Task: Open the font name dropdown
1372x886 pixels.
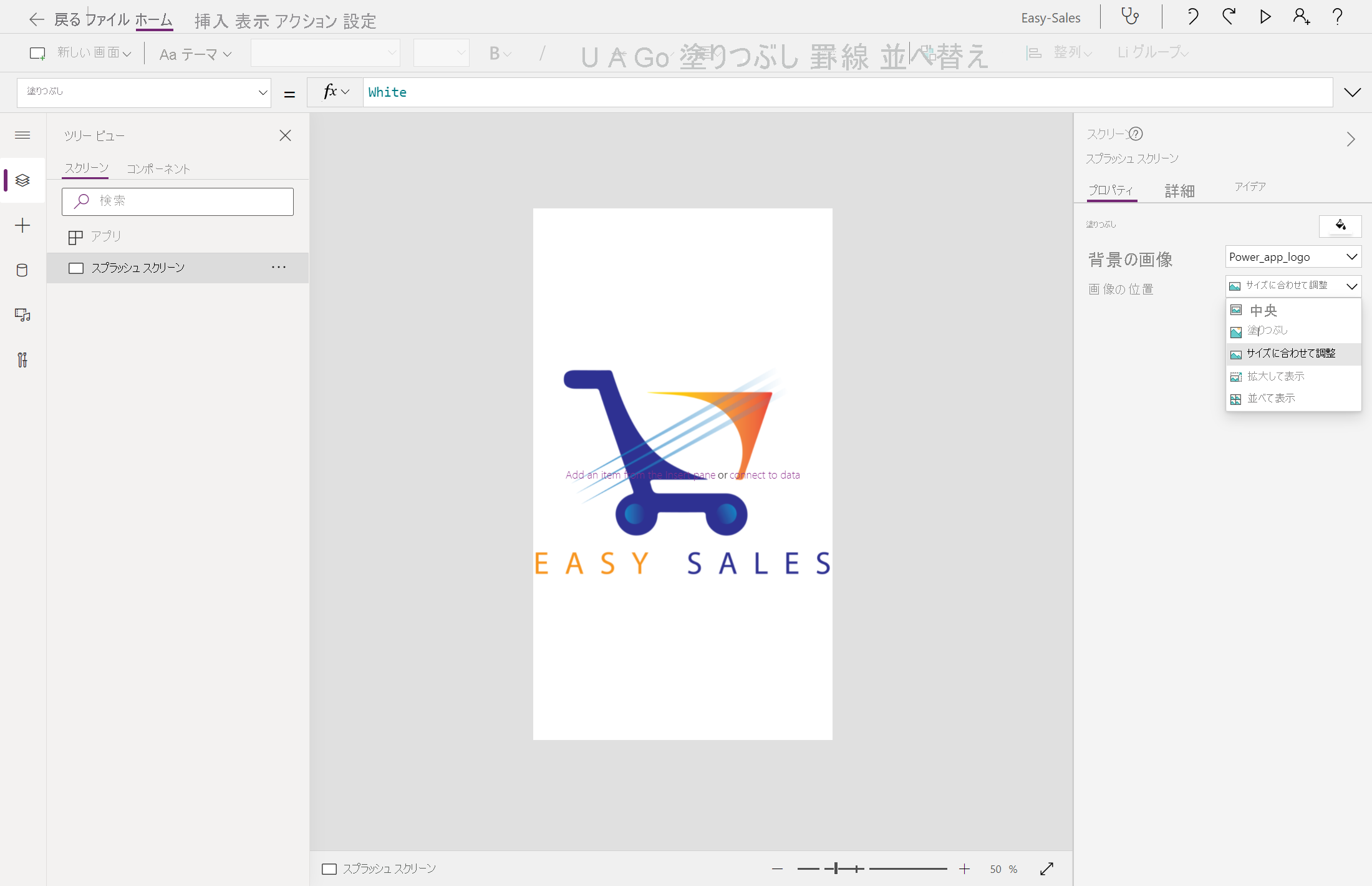Action: (x=325, y=53)
